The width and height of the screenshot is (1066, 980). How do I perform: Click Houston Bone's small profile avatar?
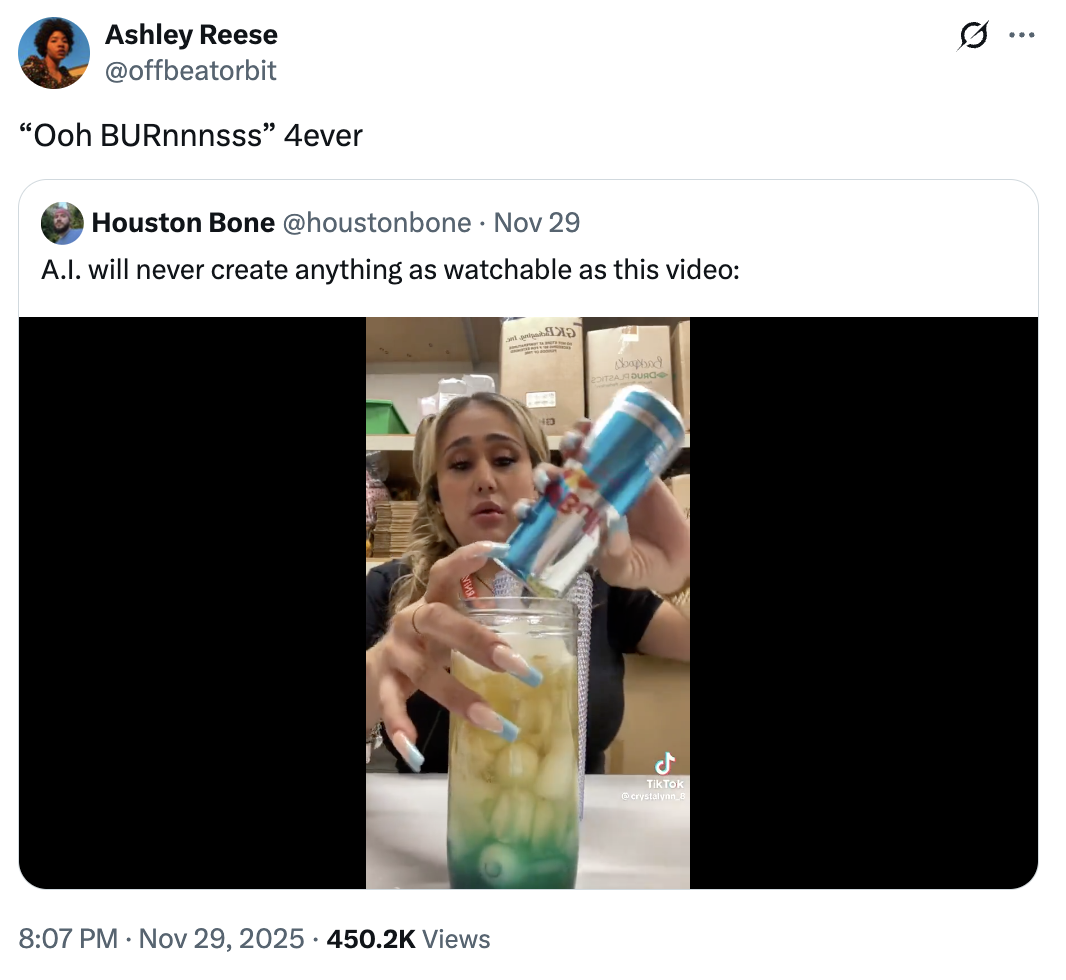[62, 222]
